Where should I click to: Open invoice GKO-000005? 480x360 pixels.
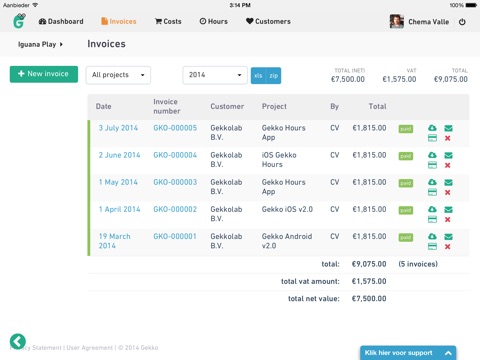click(175, 128)
